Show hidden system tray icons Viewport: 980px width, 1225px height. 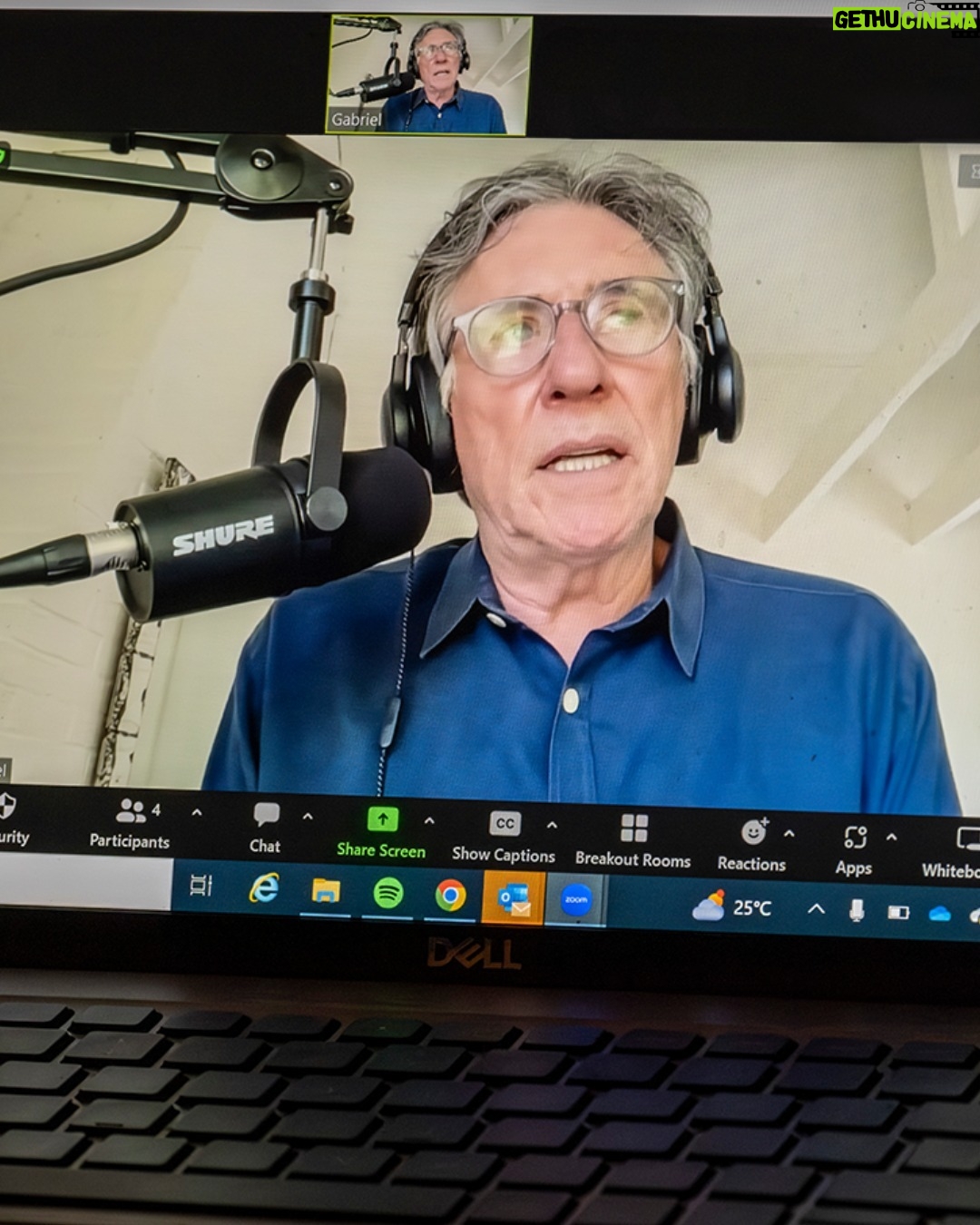click(817, 908)
